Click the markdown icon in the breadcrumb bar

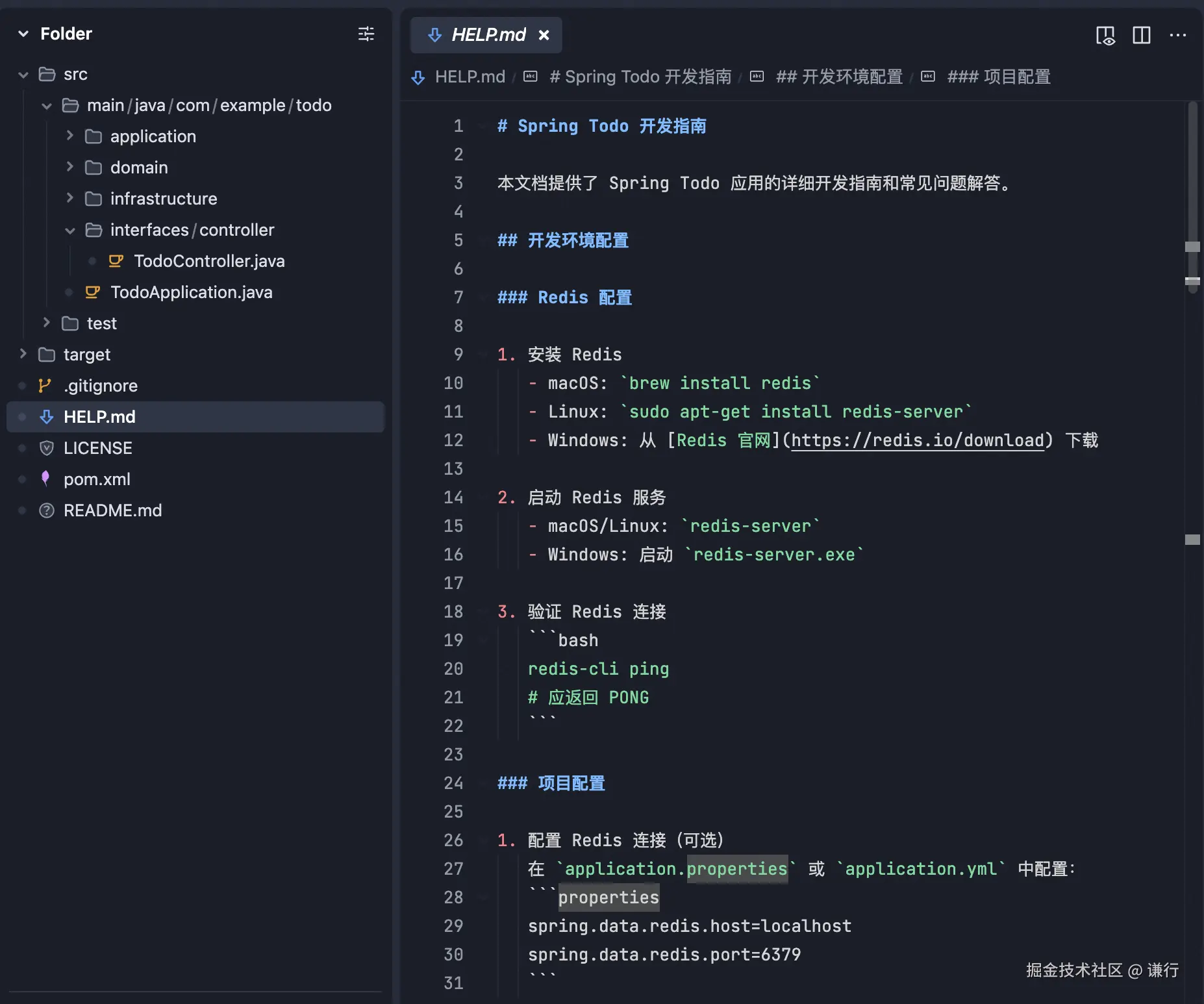tap(418, 77)
